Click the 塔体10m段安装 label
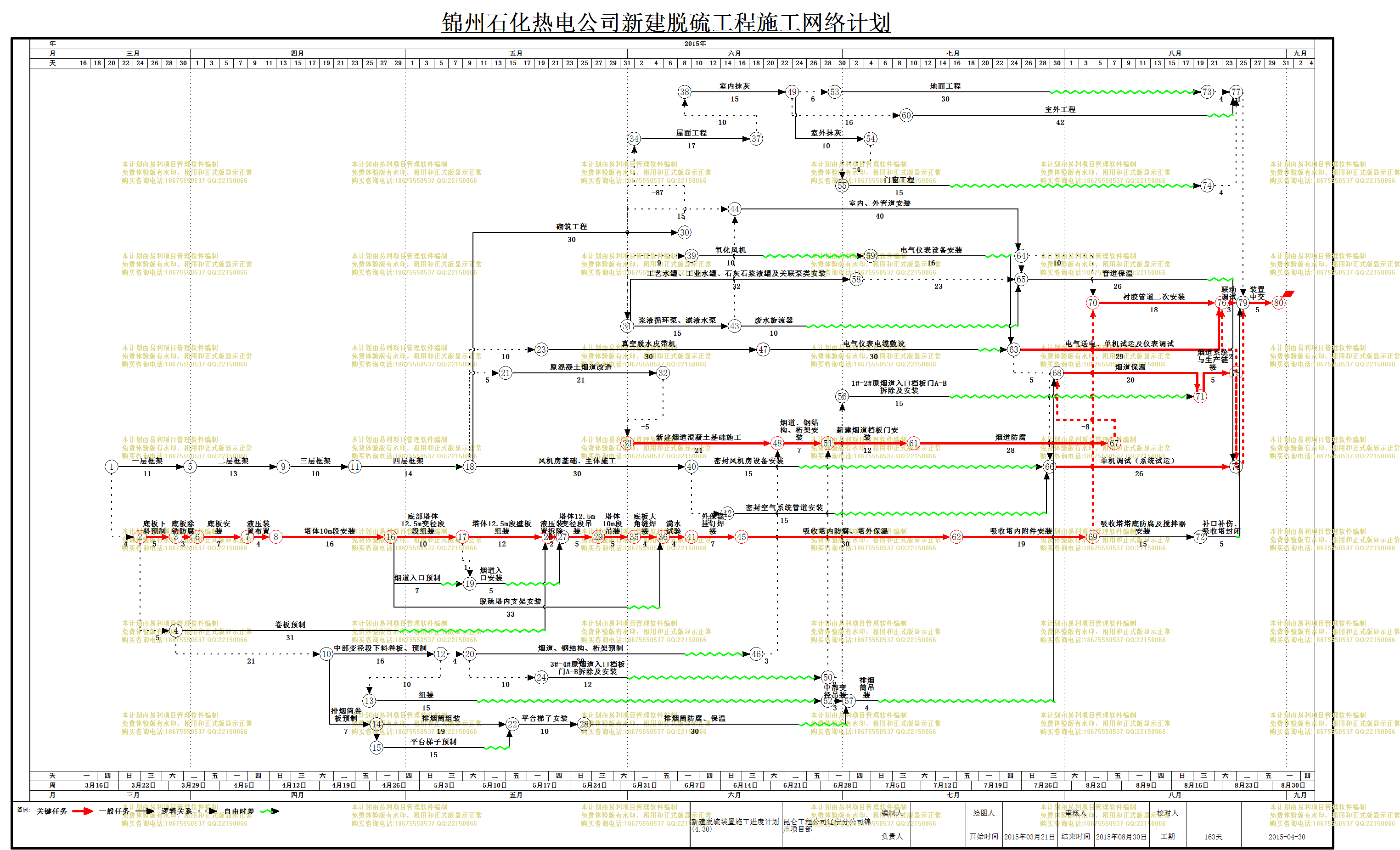 point(330,531)
